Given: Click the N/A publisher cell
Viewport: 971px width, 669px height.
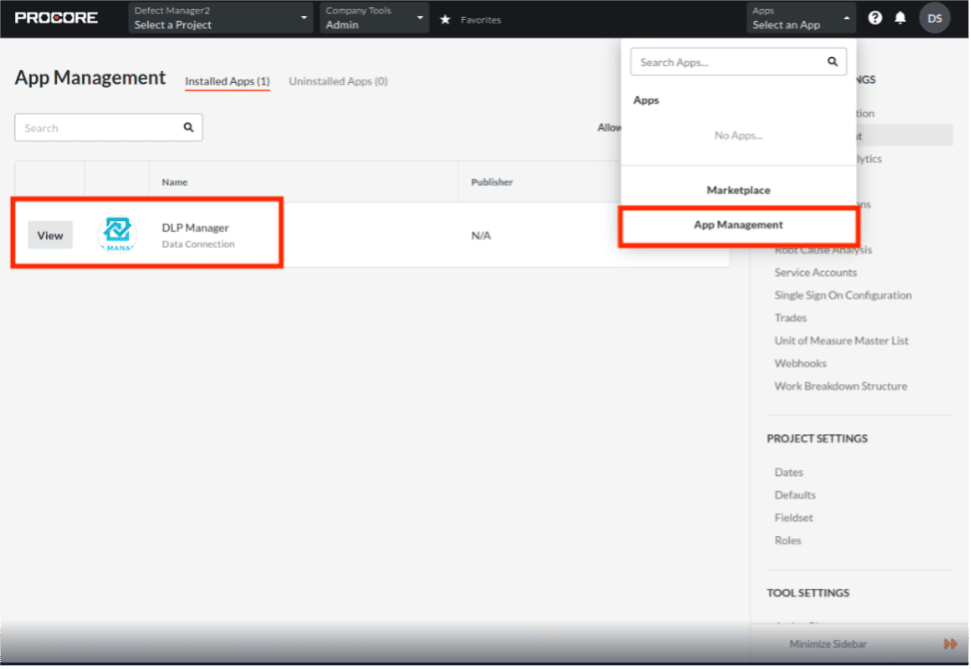Looking at the screenshot, I should tap(481, 235).
